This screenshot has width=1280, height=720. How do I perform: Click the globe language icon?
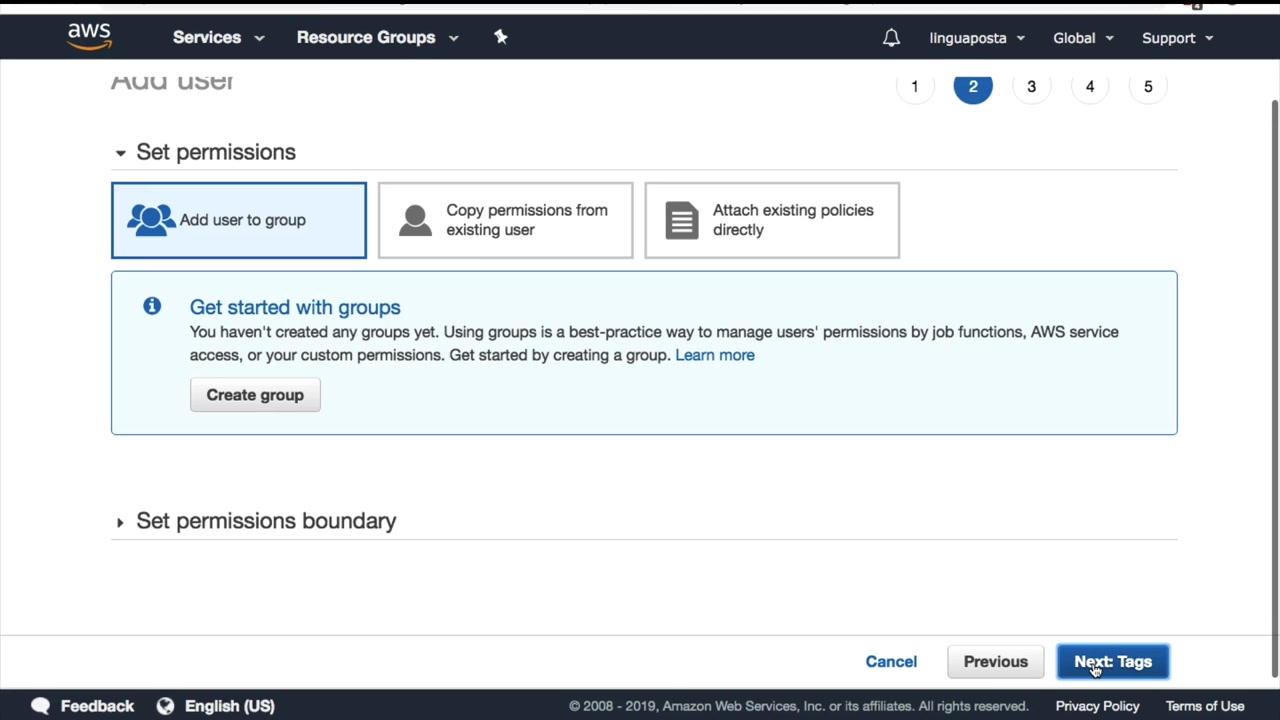pos(165,706)
